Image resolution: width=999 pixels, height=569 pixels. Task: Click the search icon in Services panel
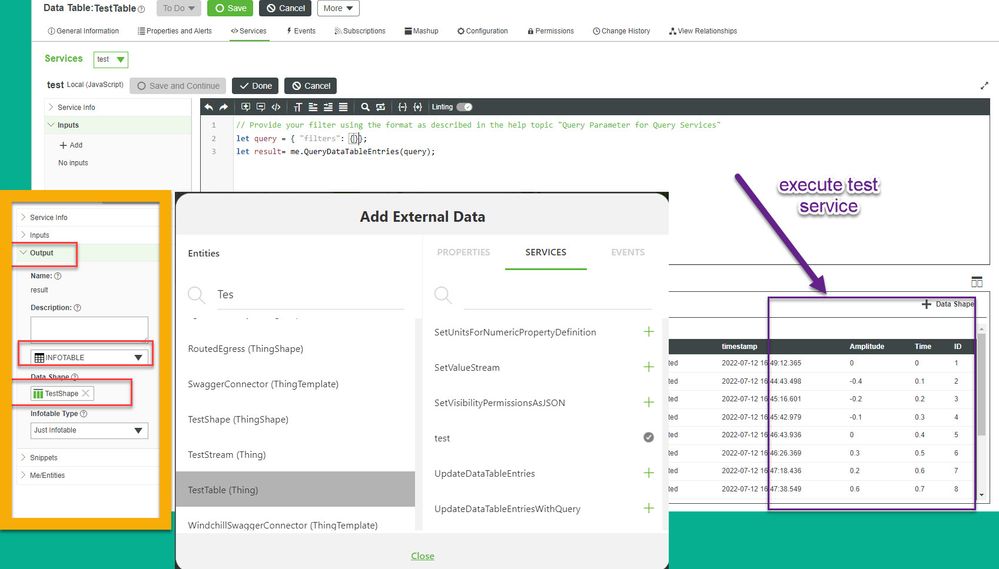[x=443, y=294]
